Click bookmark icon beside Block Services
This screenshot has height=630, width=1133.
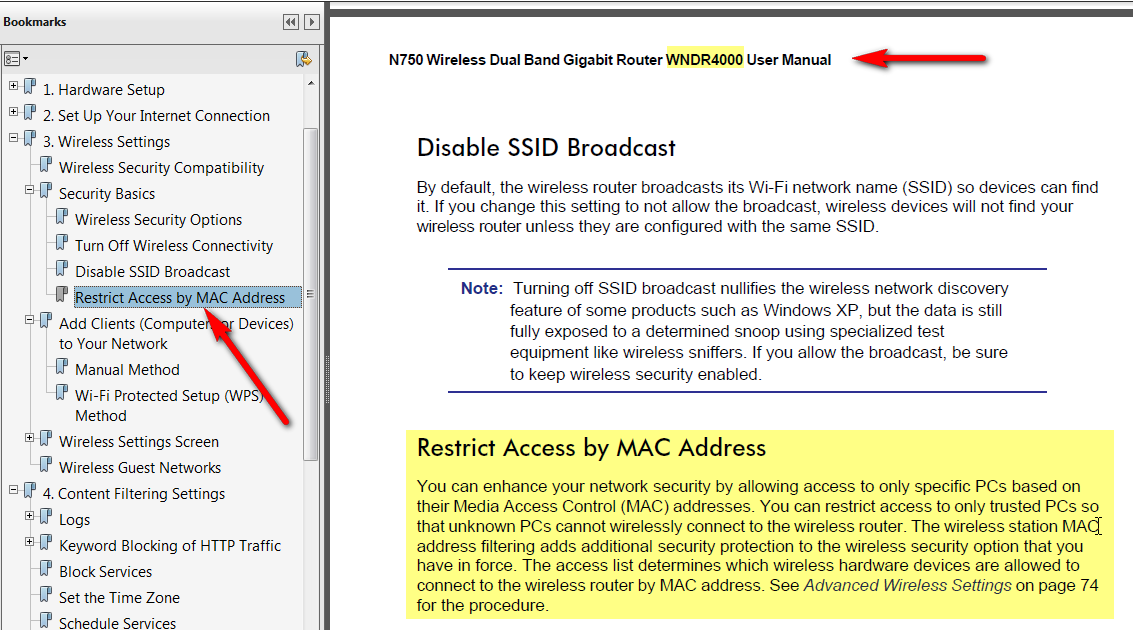[x=46, y=568]
